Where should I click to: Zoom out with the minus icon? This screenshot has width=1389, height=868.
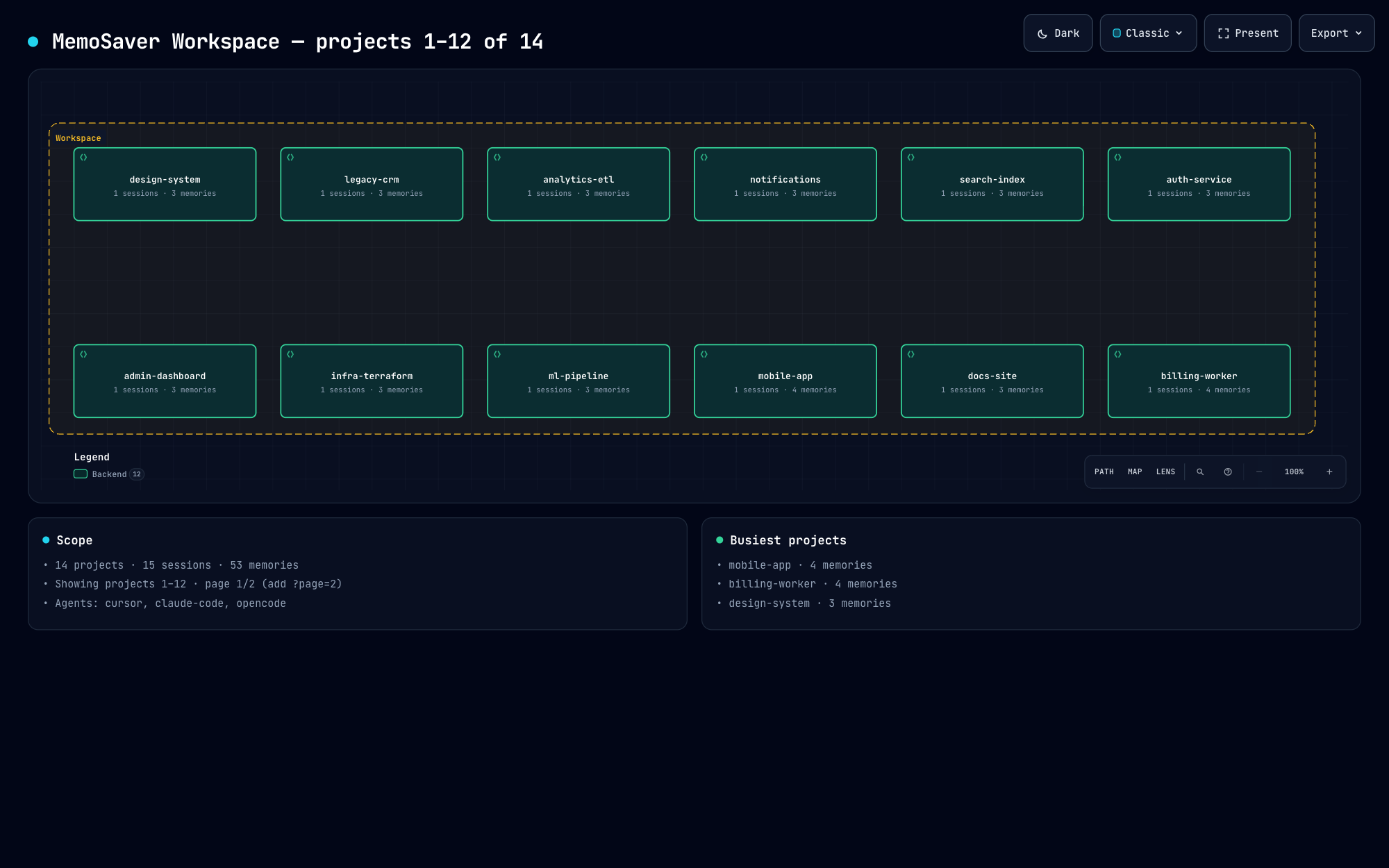[1259, 472]
